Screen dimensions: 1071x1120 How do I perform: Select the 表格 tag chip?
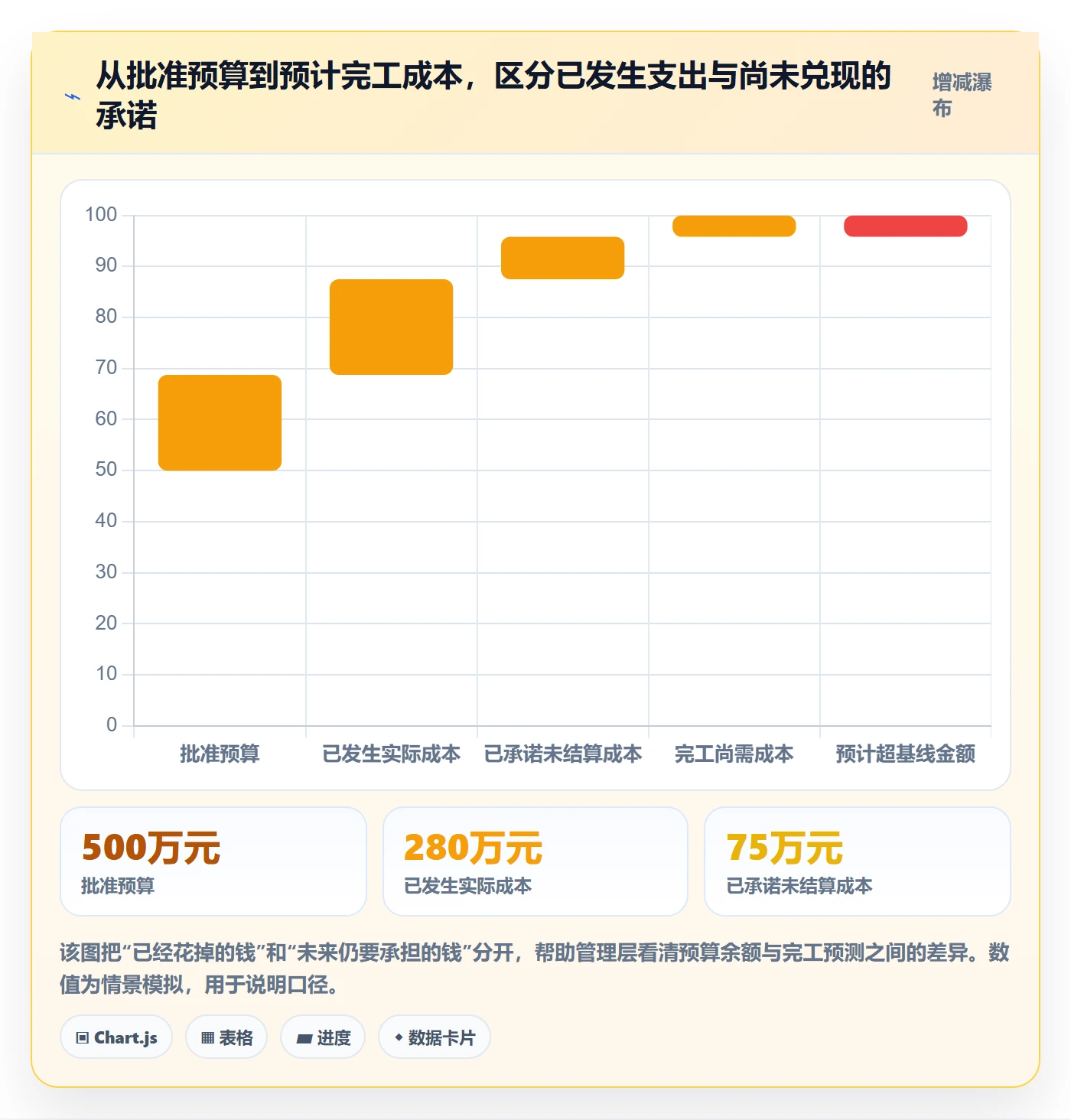(x=226, y=1037)
